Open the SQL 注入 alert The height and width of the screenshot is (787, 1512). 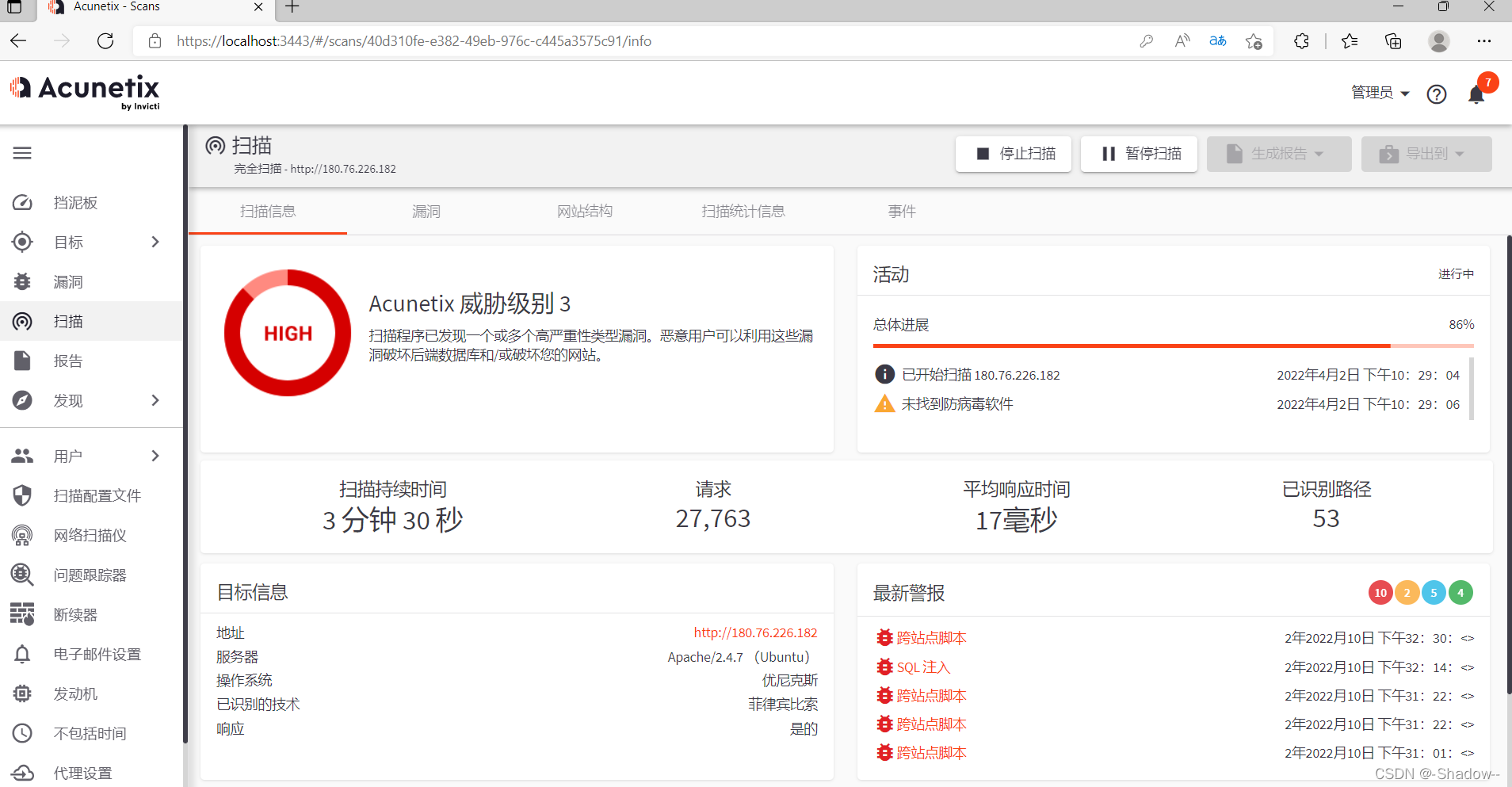(923, 667)
